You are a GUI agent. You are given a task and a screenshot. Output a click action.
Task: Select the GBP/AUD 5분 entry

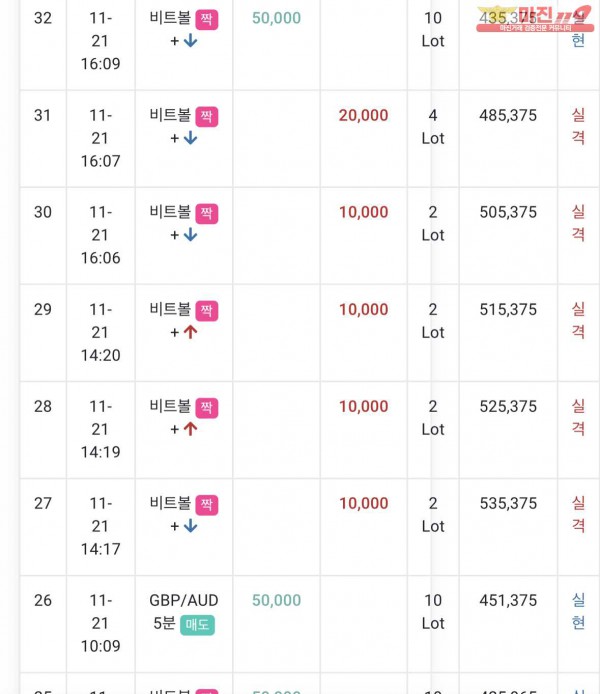[184, 612]
